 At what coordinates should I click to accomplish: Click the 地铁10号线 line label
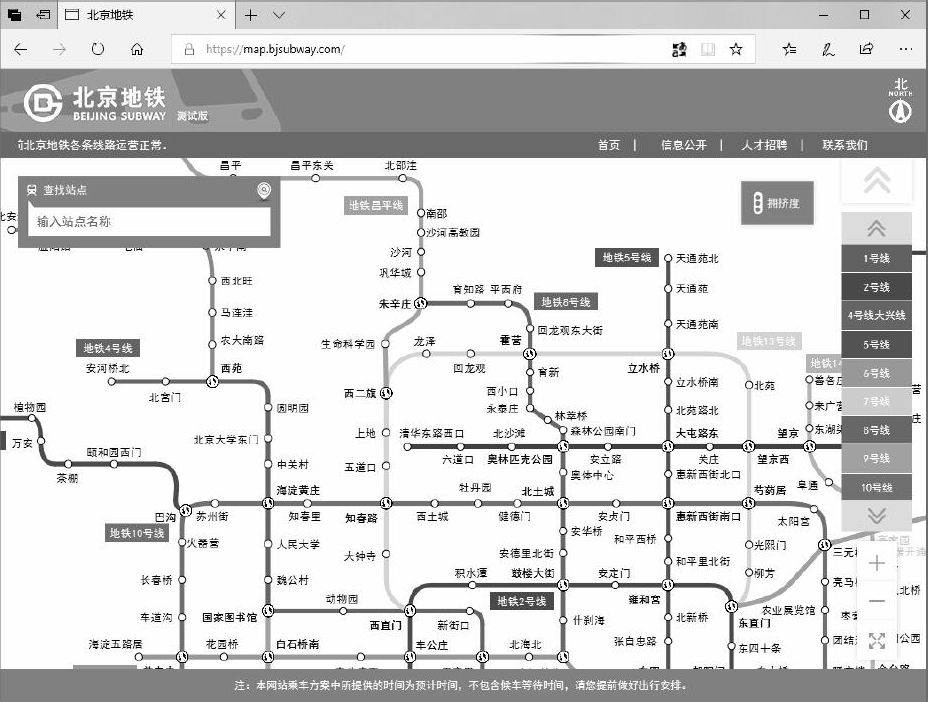(x=137, y=533)
